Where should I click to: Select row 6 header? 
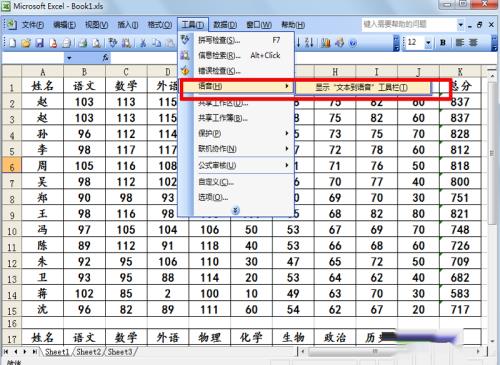[x=12, y=166]
